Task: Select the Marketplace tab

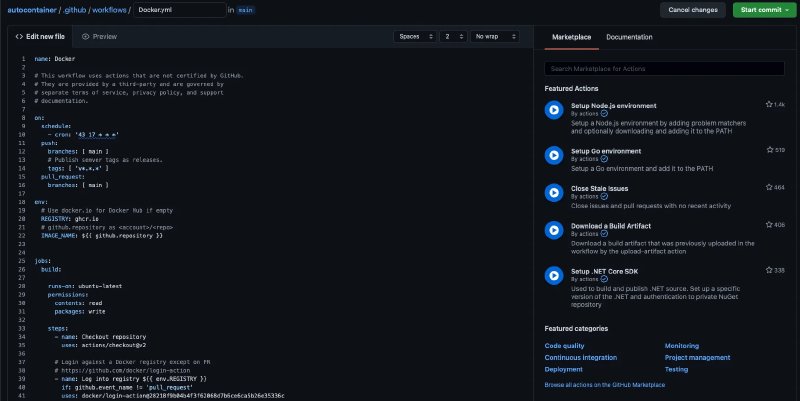Action: click(571, 37)
